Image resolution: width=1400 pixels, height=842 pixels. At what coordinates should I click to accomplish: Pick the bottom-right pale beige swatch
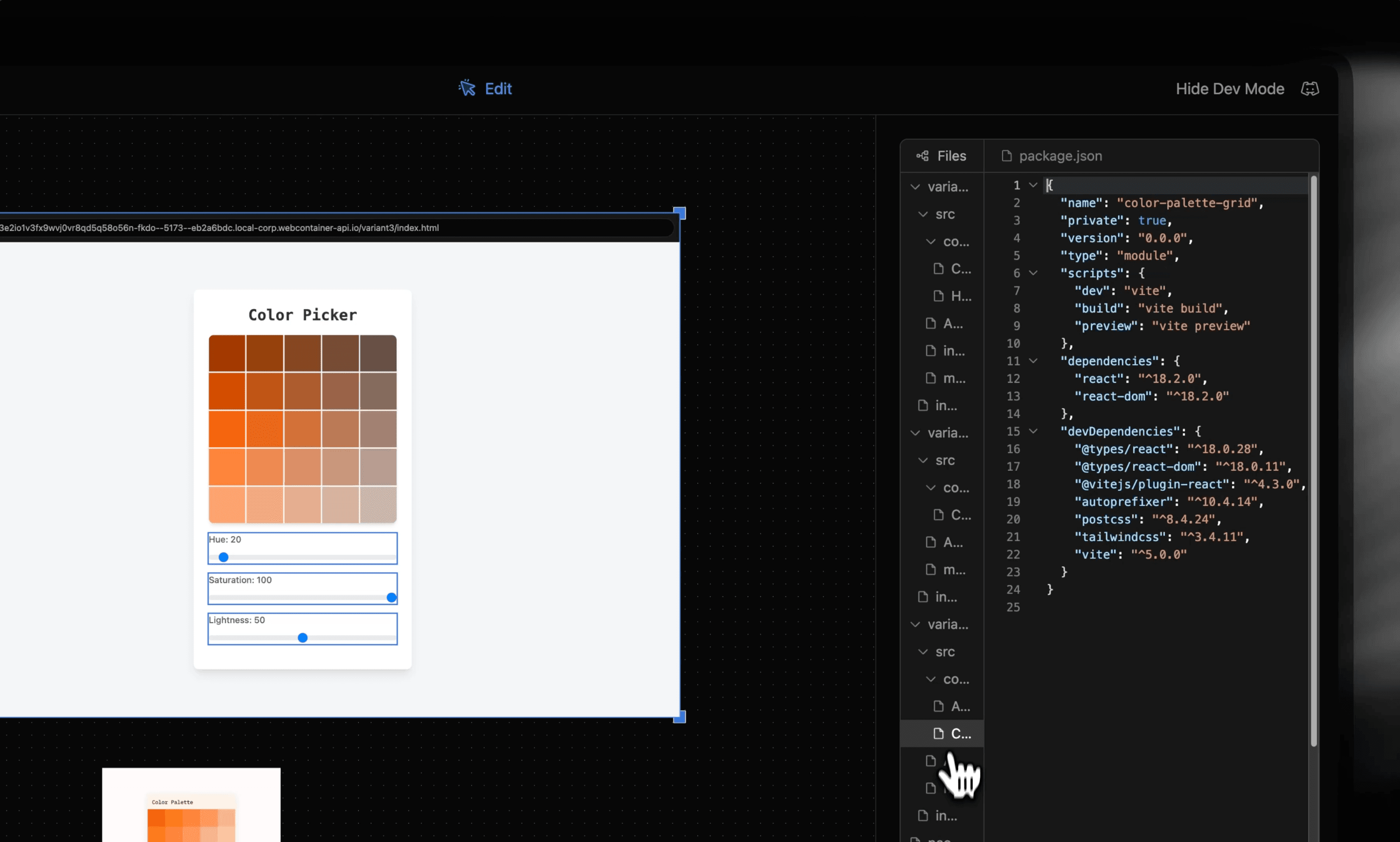click(378, 504)
